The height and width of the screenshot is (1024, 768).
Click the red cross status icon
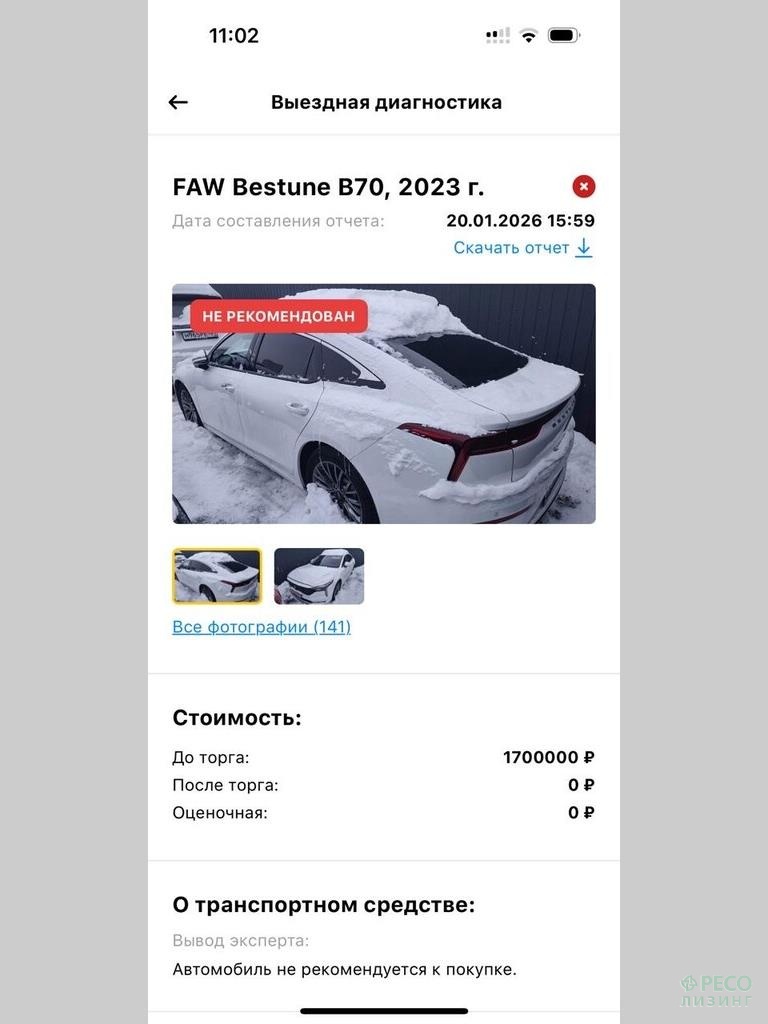coord(584,187)
